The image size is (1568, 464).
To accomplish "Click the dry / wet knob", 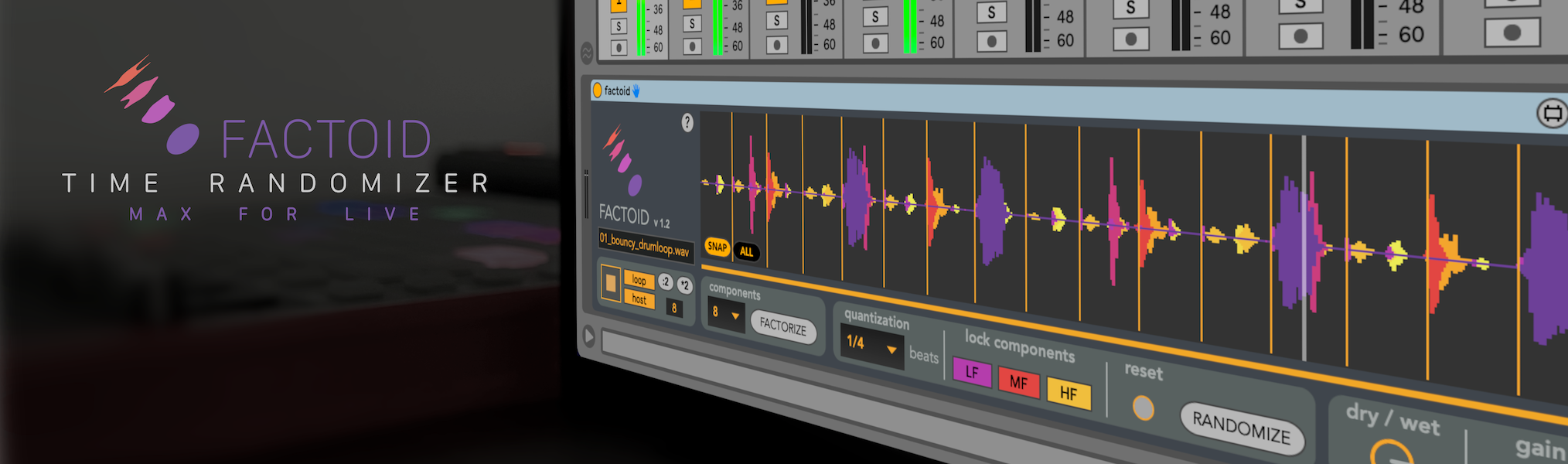I will point(1391,453).
